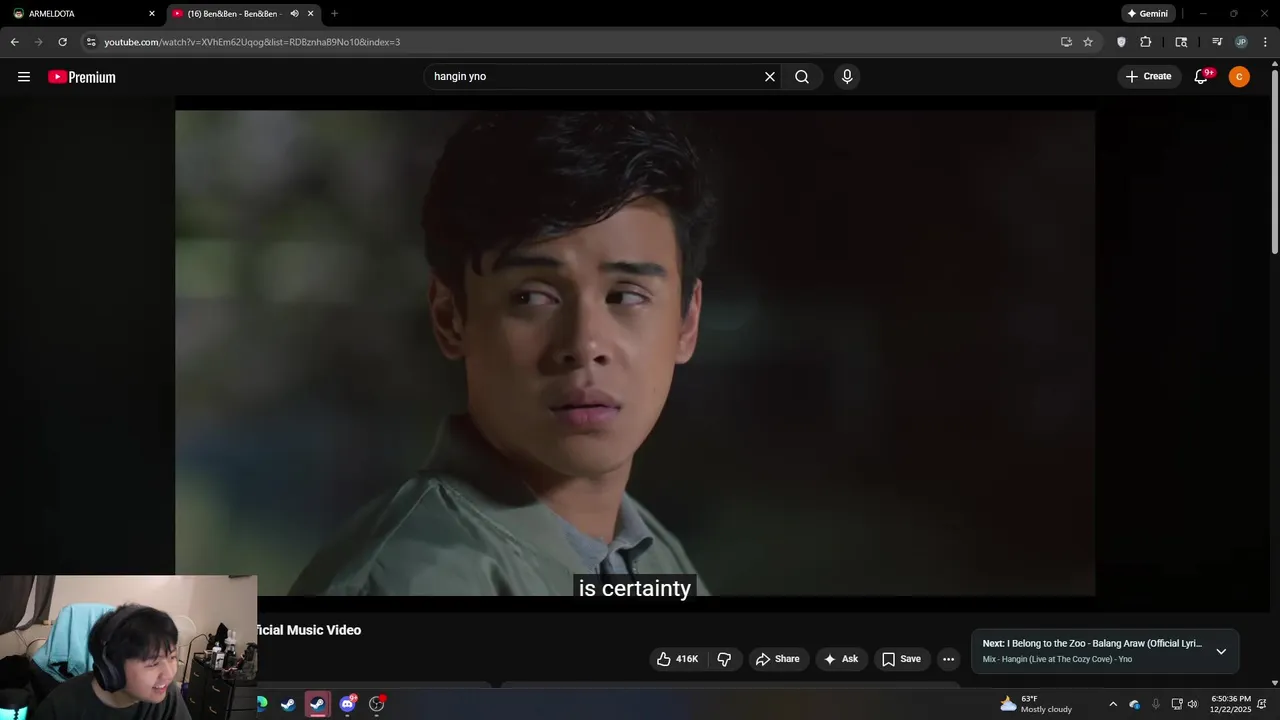Open the volume speaker tray icon
The image size is (1280, 720).
click(1192, 704)
